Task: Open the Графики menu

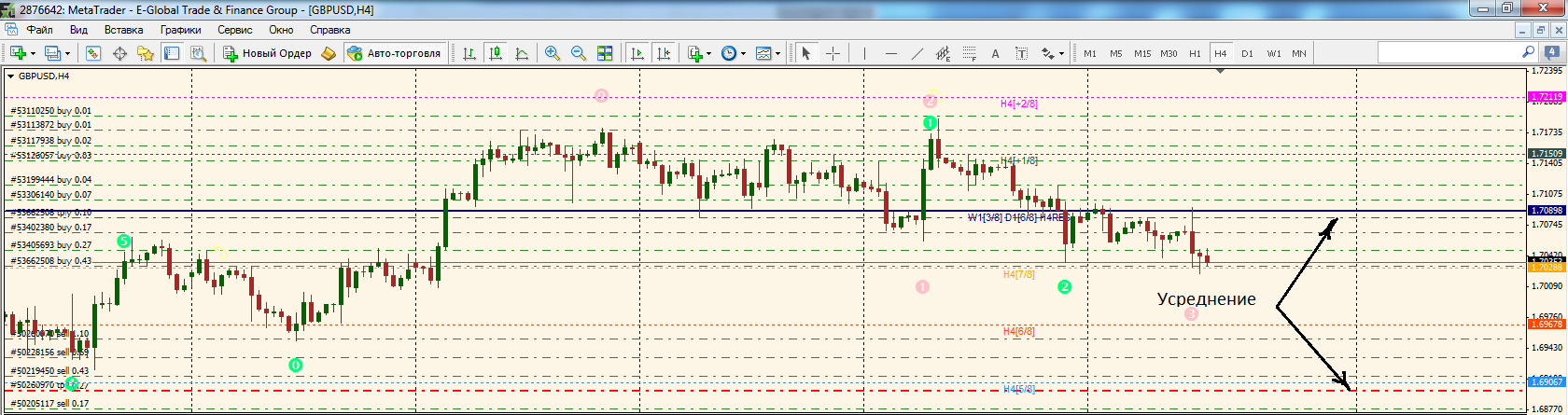Action: click(180, 30)
